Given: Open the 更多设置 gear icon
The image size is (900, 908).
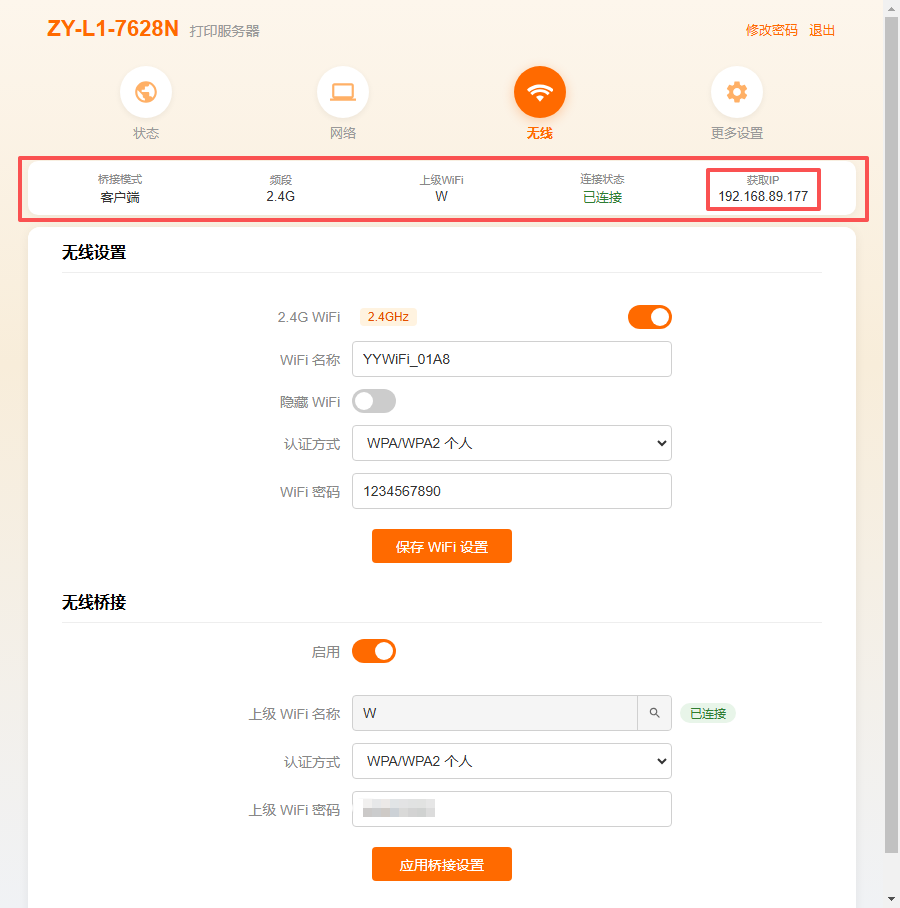Looking at the screenshot, I should point(737,92).
